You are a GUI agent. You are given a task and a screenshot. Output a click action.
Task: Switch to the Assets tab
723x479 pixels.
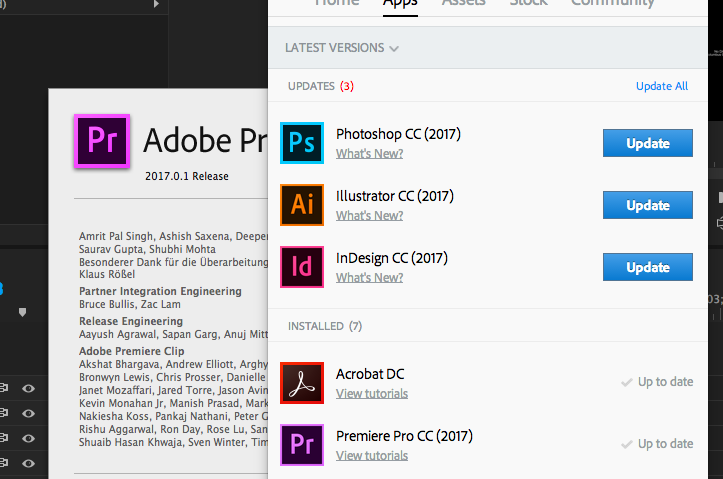tap(463, 4)
